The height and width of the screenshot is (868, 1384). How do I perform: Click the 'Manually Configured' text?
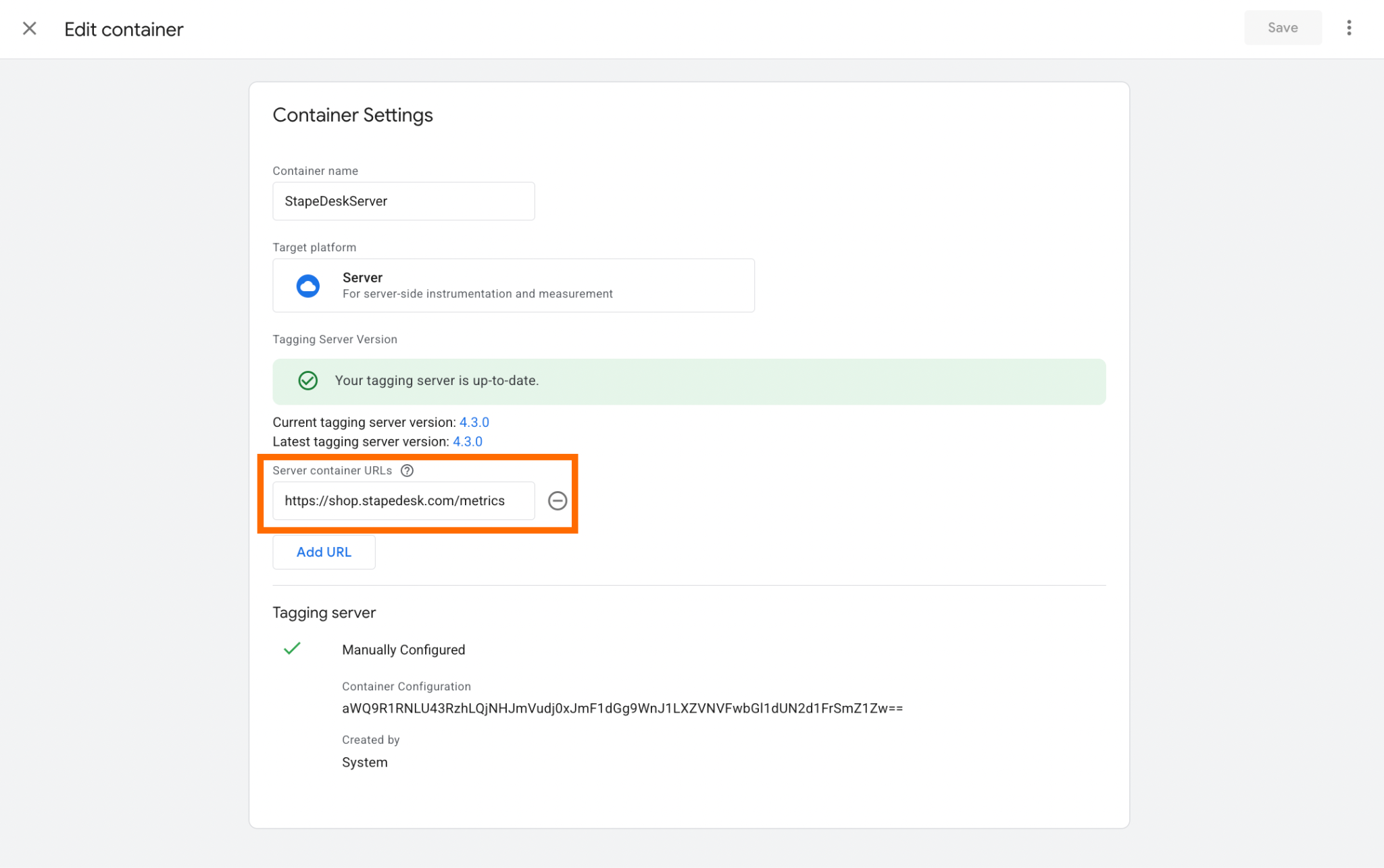coord(403,650)
